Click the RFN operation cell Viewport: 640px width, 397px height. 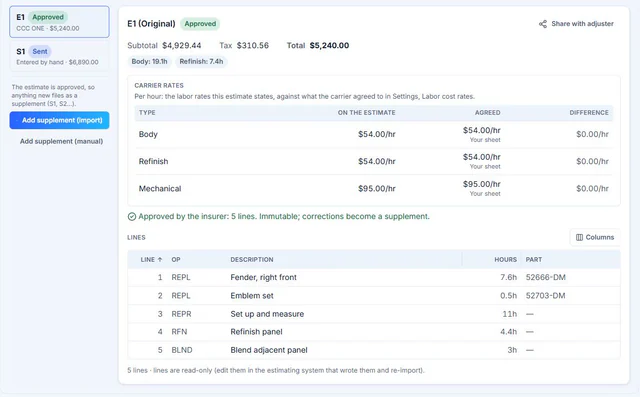(179, 332)
